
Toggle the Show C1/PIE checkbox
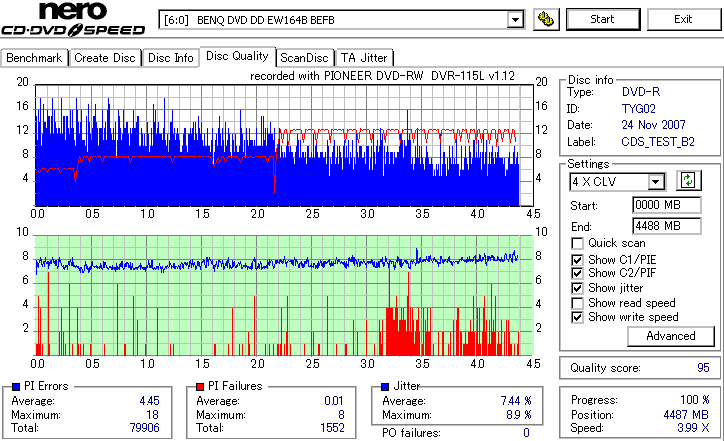pyautogui.click(x=577, y=260)
